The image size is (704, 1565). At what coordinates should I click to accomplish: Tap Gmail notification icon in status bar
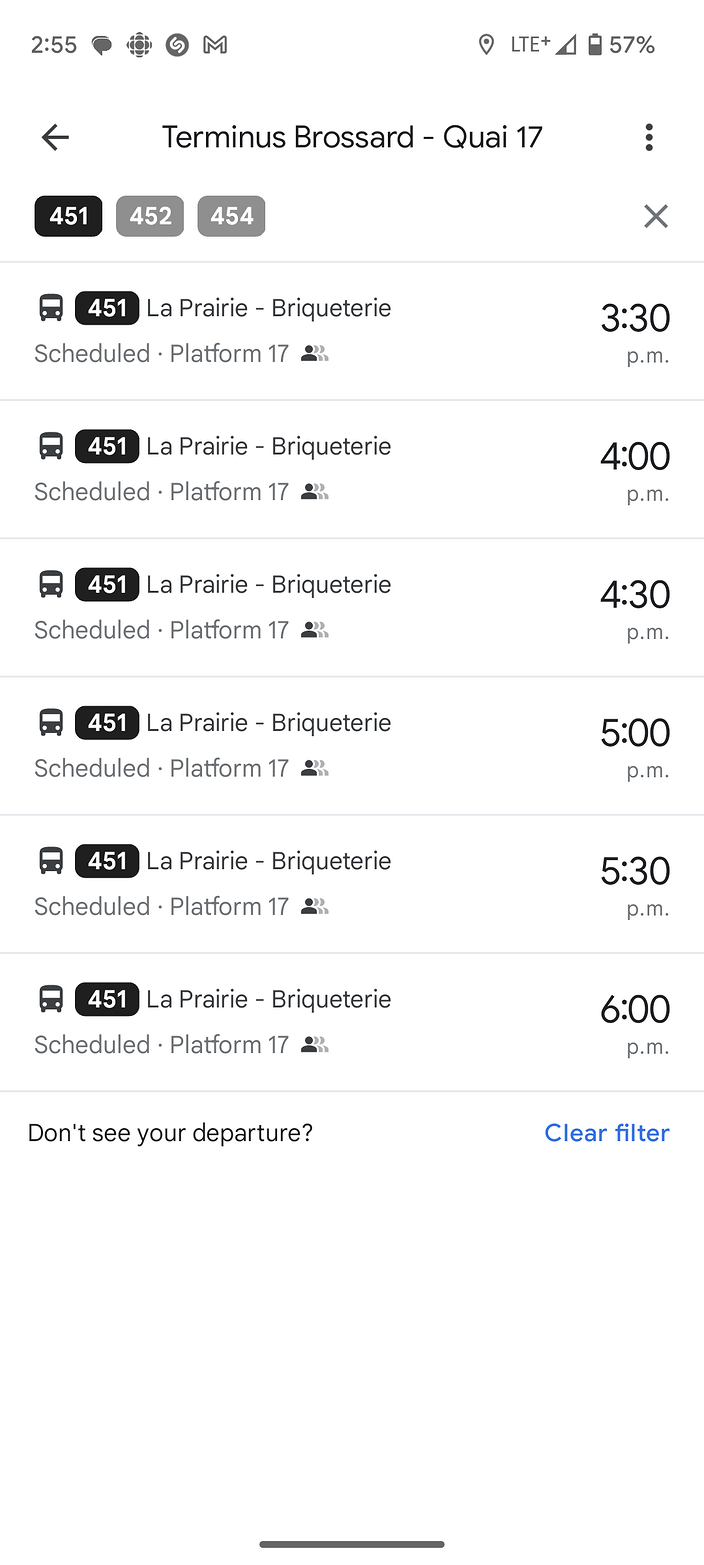tap(215, 45)
